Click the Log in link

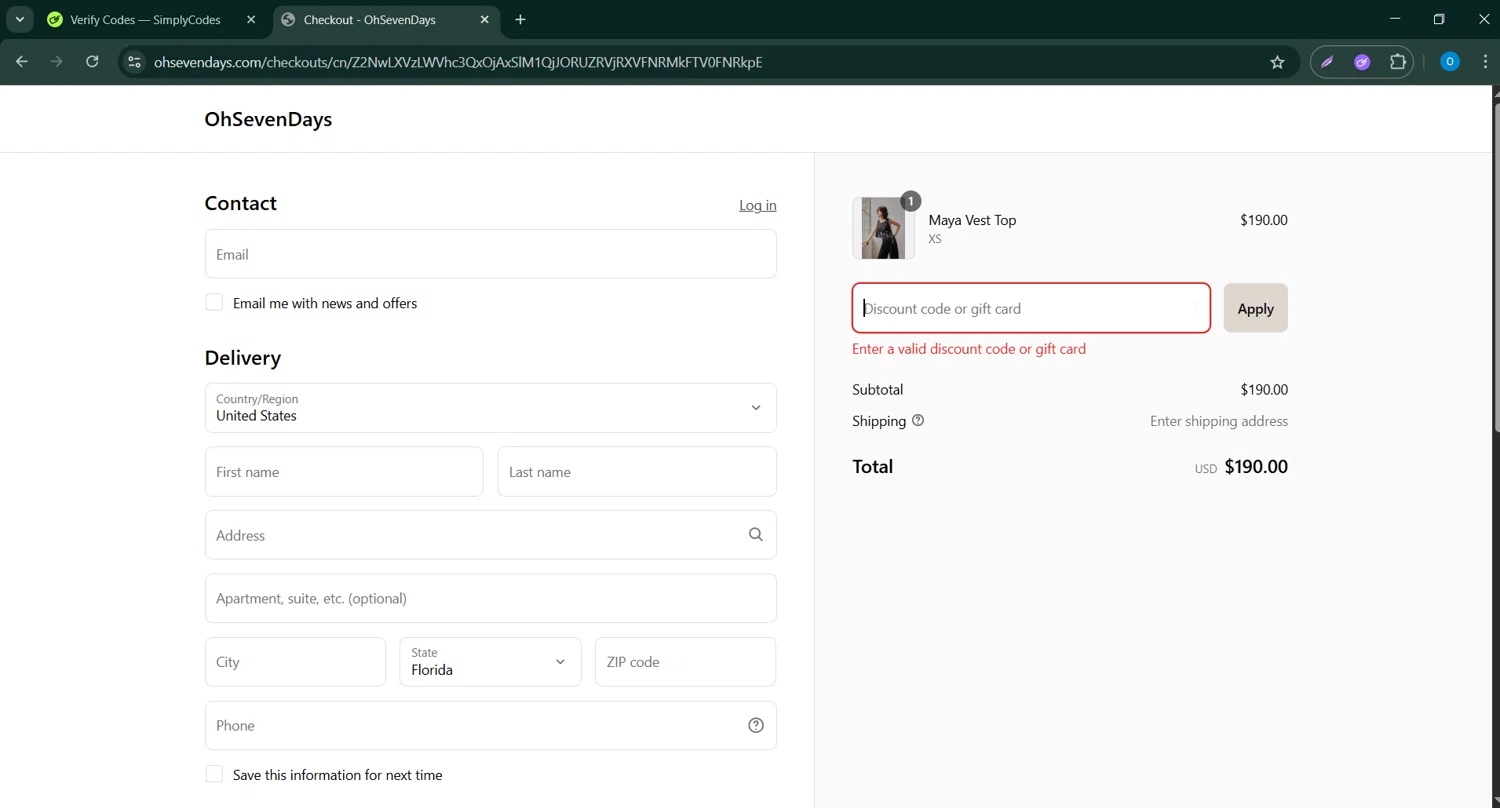[x=758, y=205]
